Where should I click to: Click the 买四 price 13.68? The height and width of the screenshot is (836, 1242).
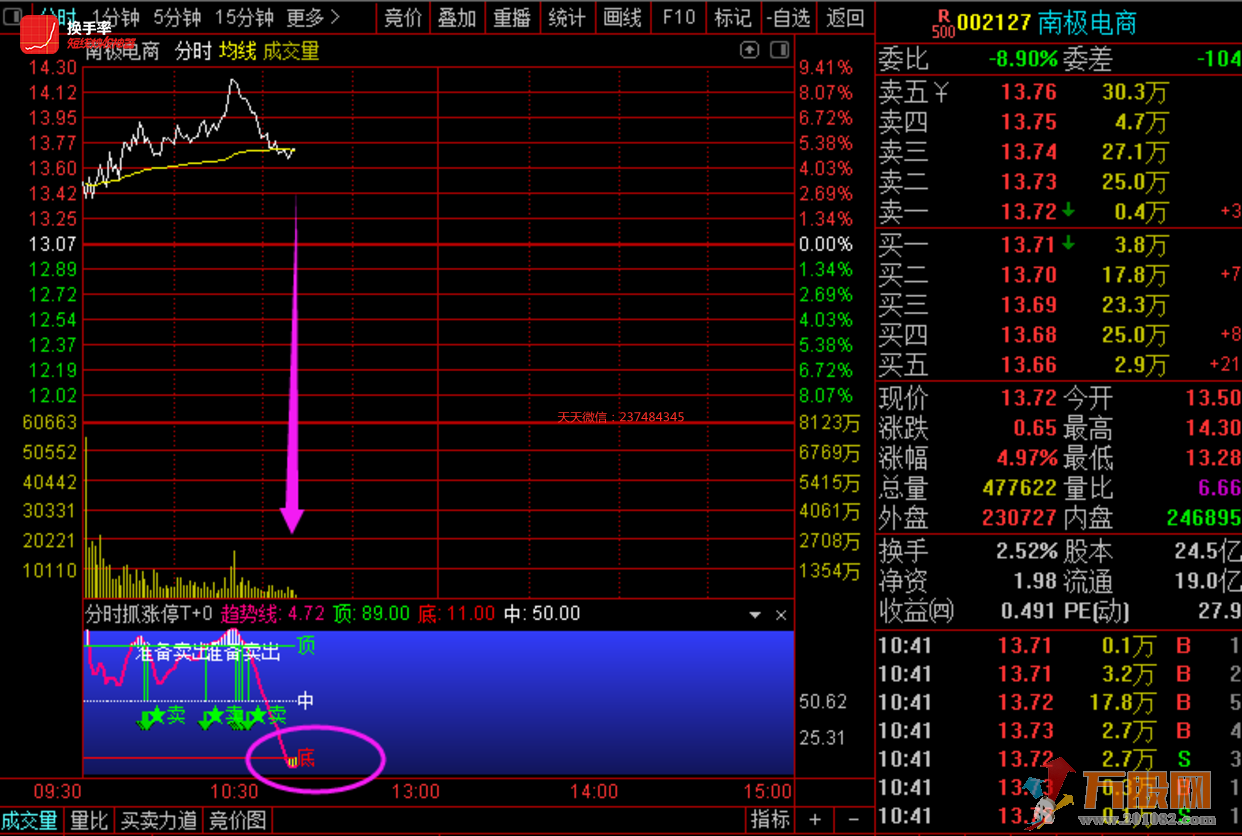point(1029,335)
